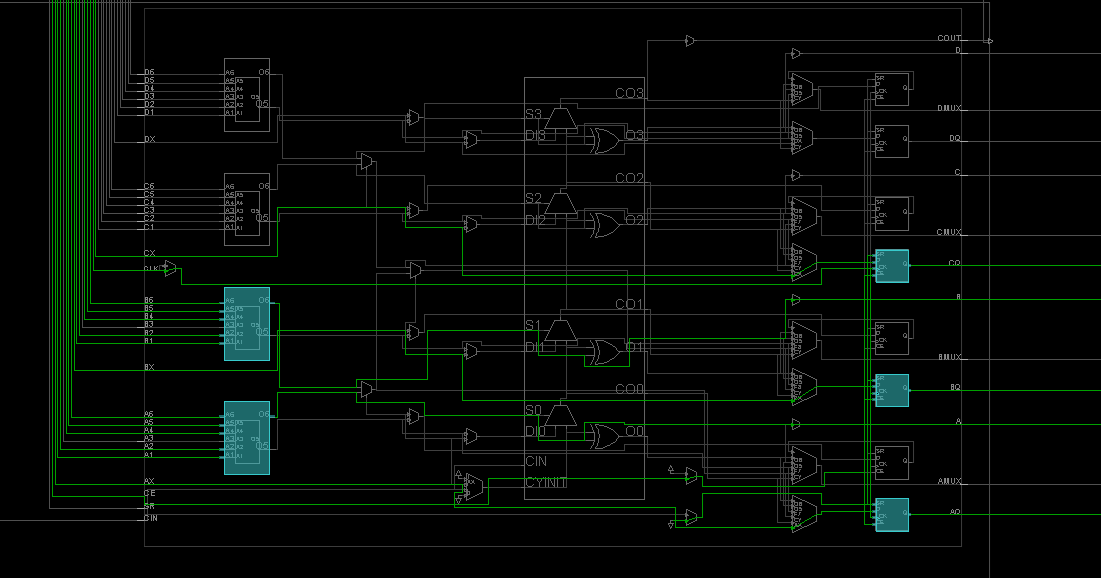Click the DQ register symbol
1115x578 pixels.
click(893, 142)
